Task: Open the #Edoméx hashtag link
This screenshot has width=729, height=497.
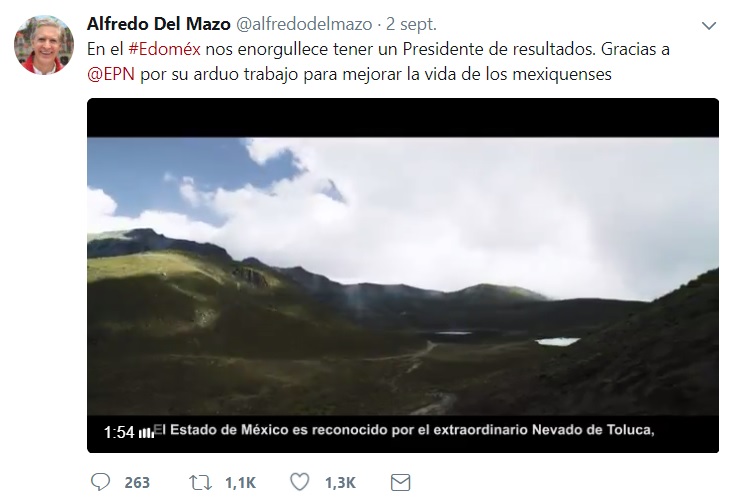Action: [164, 49]
